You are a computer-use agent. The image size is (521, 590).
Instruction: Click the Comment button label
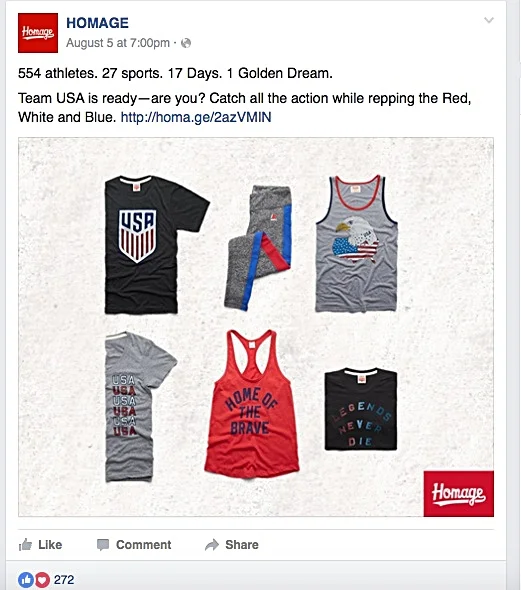[x=143, y=545]
